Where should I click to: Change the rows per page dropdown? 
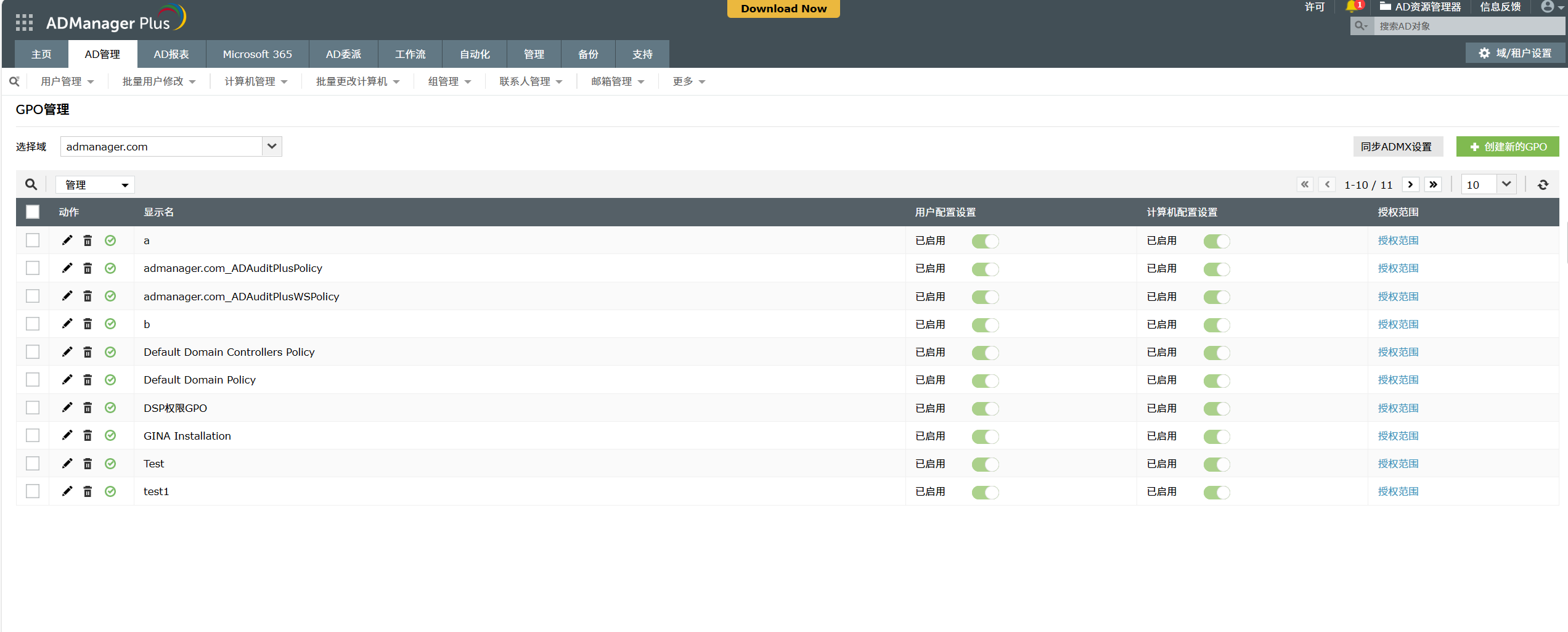click(x=1488, y=185)
